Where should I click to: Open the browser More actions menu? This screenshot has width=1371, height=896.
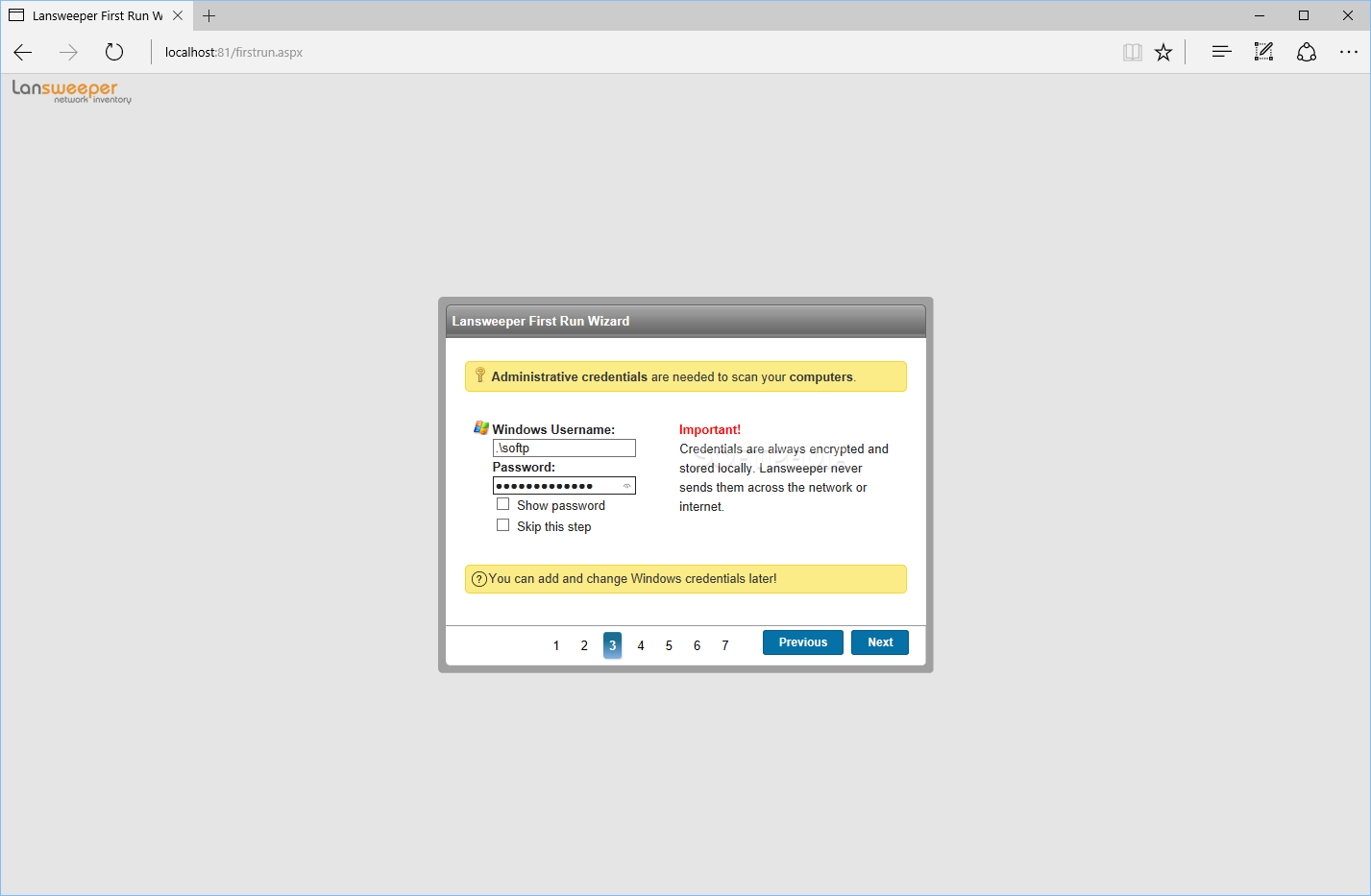click(1349, 53)
